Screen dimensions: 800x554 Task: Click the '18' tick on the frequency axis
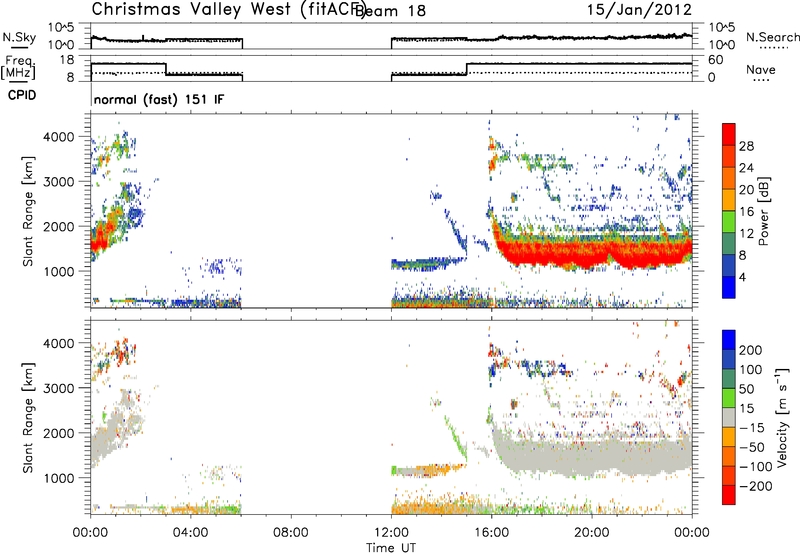(67, 60)
